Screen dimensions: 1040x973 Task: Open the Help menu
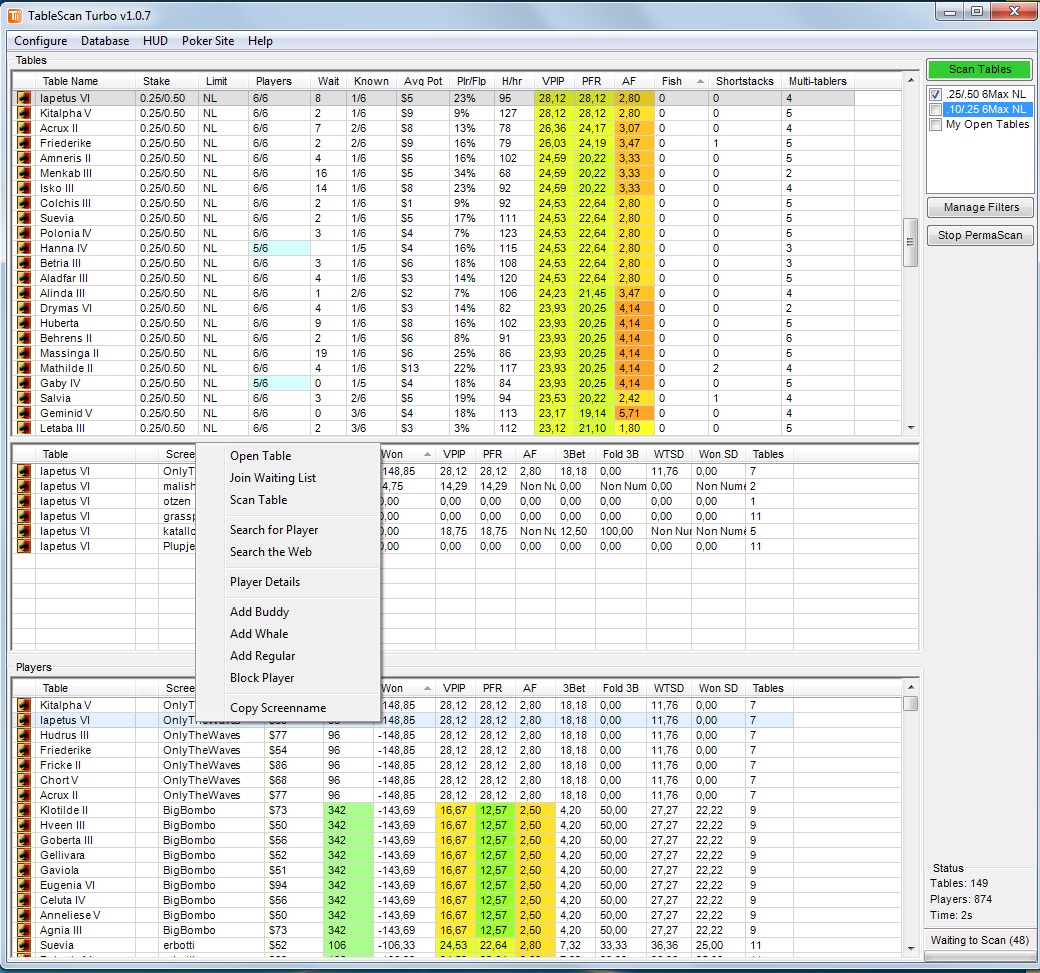260,41
